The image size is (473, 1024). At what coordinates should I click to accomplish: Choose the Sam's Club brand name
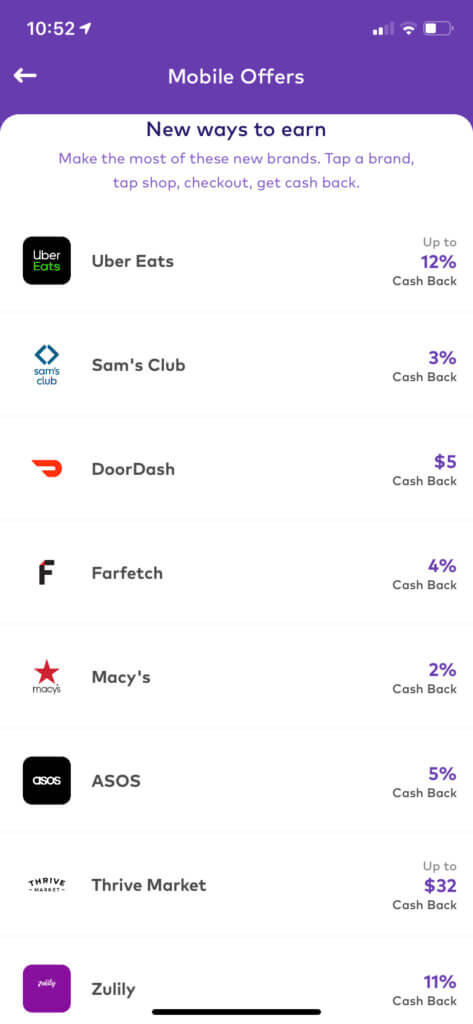[139, 365]
